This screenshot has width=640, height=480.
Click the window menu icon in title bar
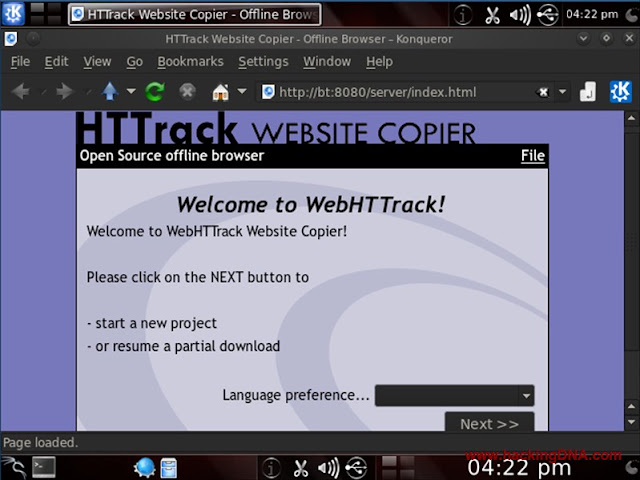[11, 39]
